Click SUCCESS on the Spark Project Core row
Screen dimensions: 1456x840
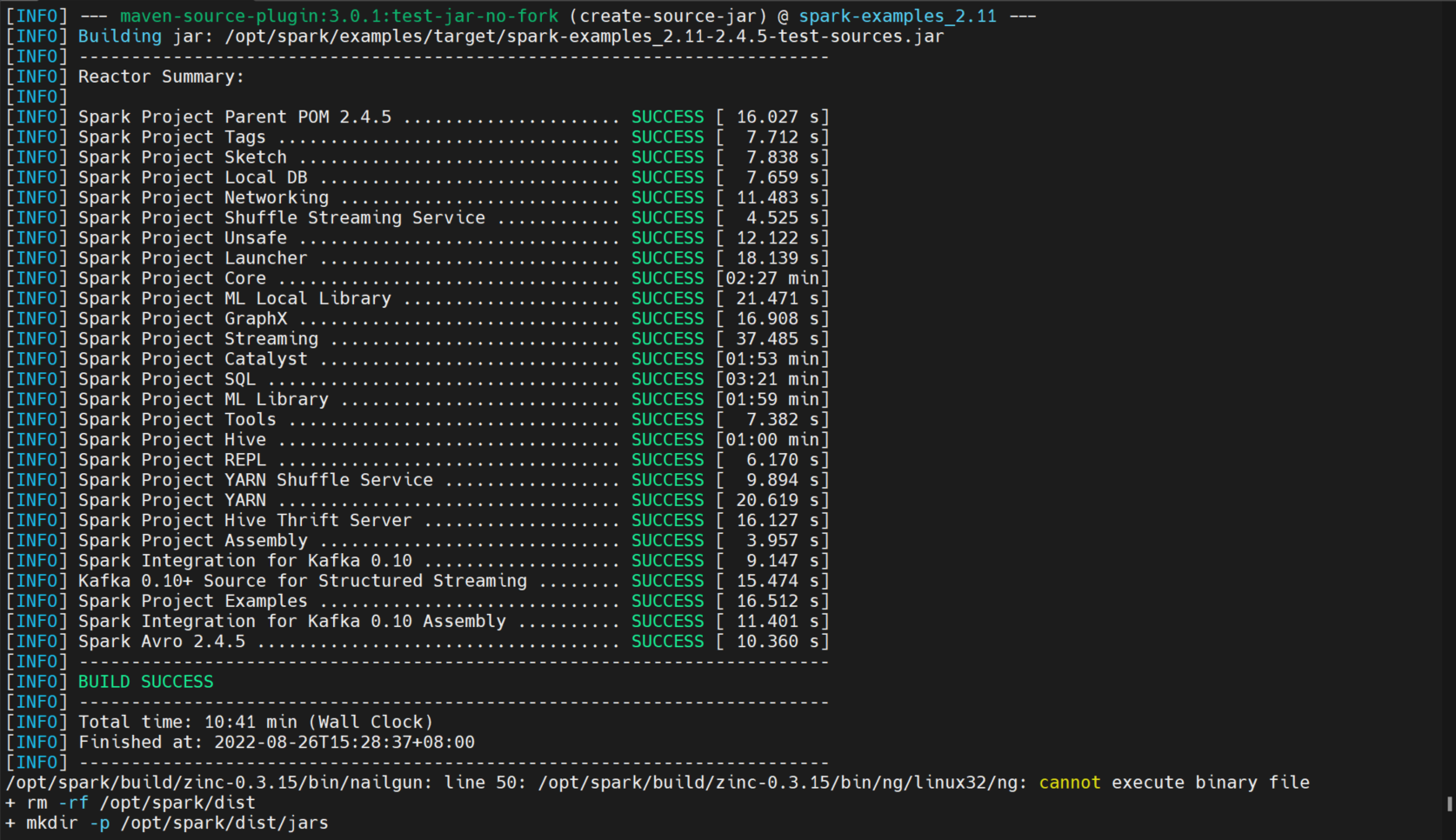[x=668, y=278]
